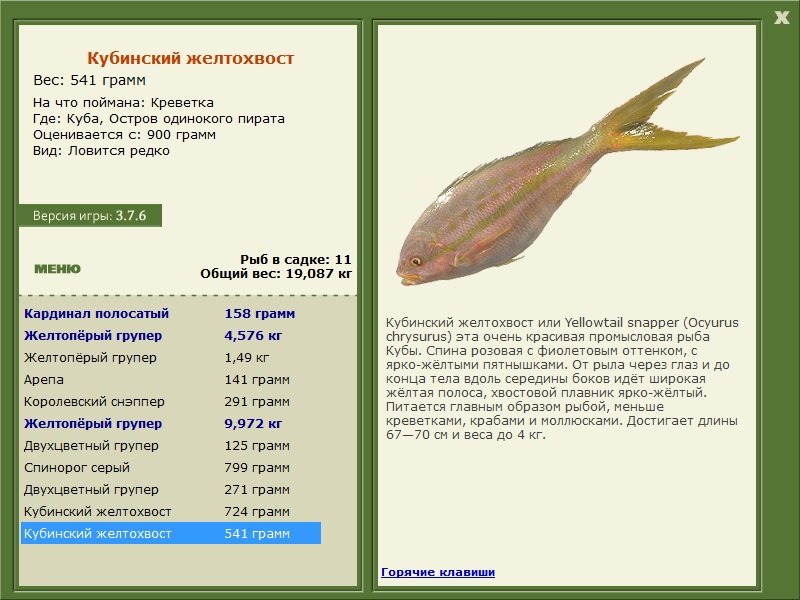Select the Арепа 141 грамм row
The width and height of the screenshot is (800, 600).
(171, 379)
